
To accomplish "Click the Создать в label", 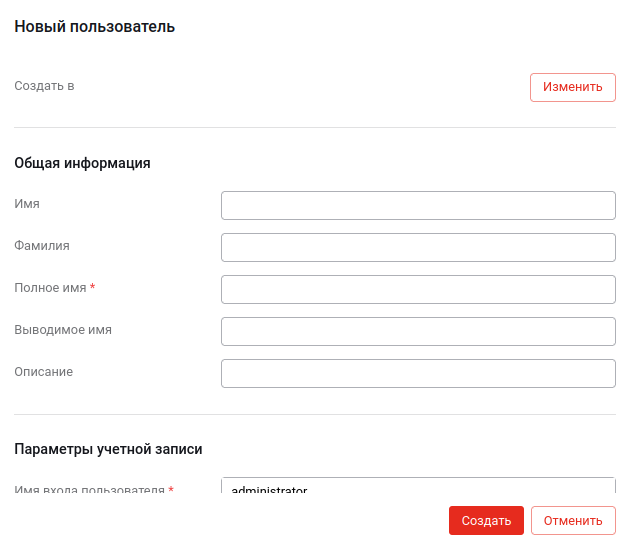I will [44, 86].
